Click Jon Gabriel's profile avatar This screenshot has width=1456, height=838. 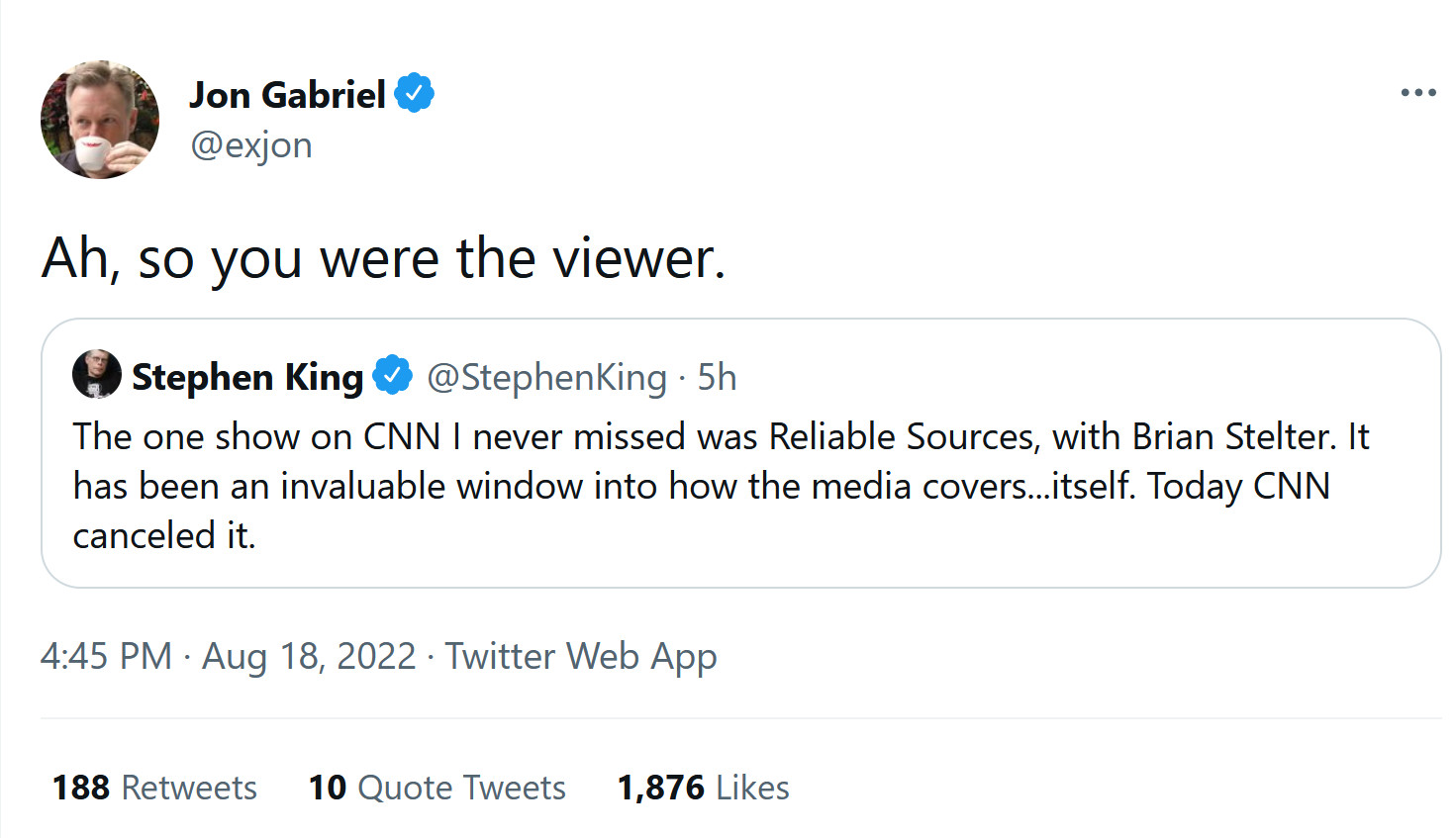[x=99, y=120]
